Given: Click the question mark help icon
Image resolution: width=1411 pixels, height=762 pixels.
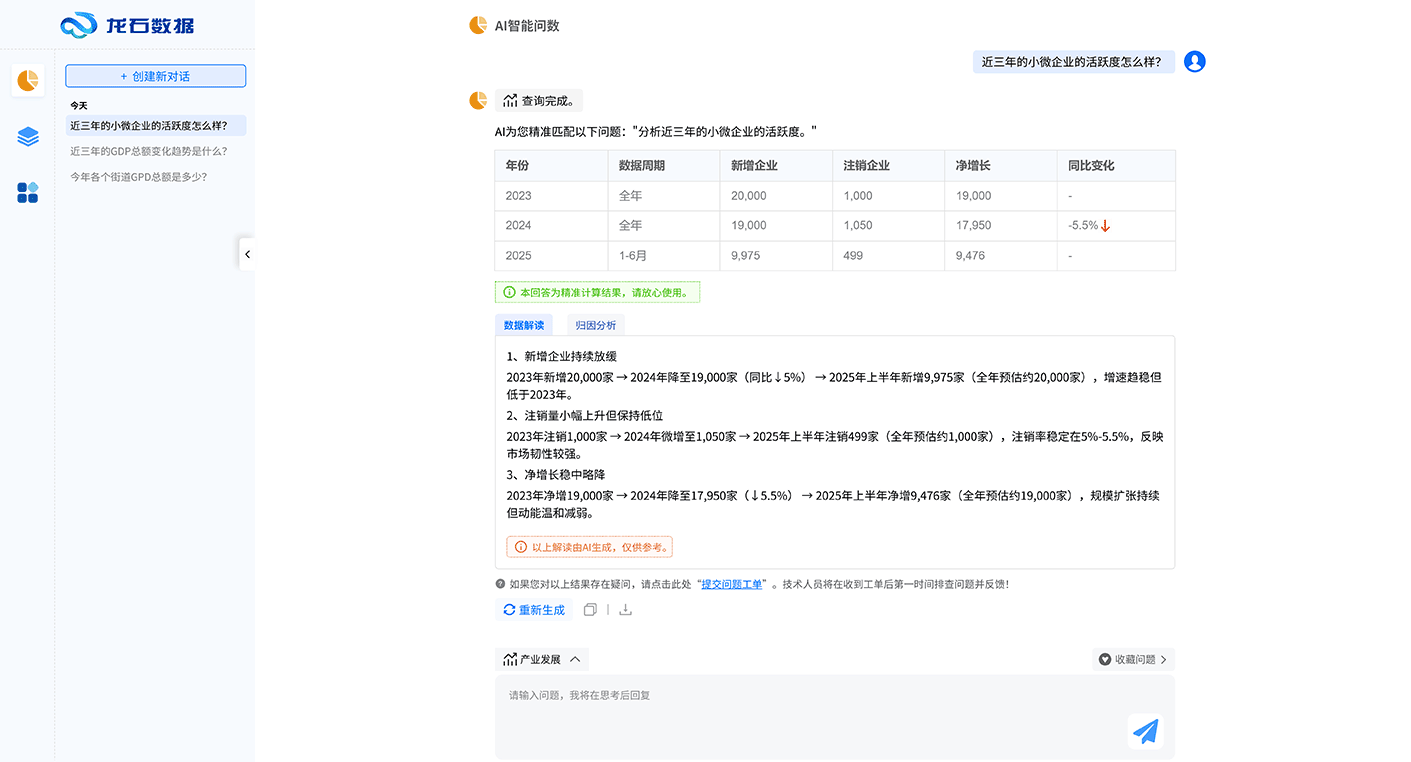Looking at the screenshot, I should (500, 584).
